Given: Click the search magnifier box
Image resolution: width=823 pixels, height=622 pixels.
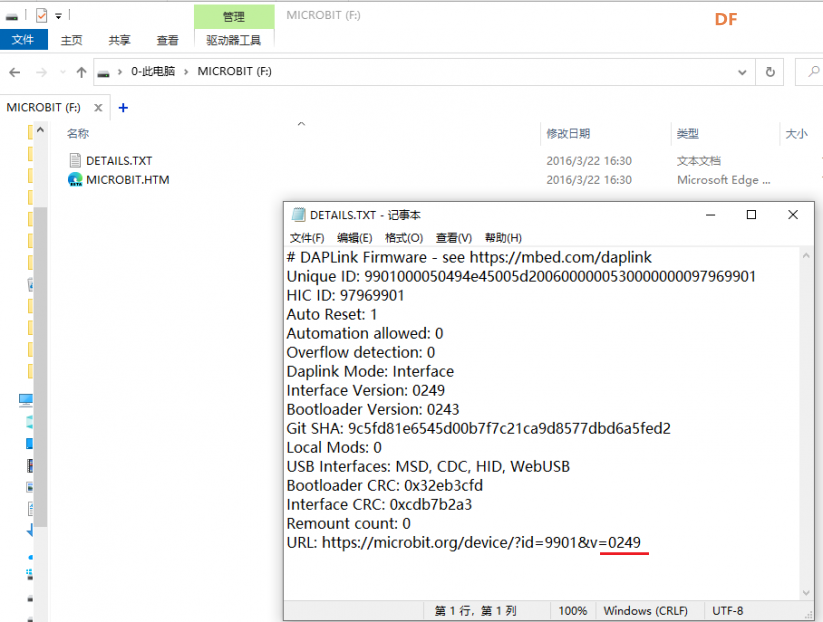Looking at the screenshot, I should pos(813,72).
